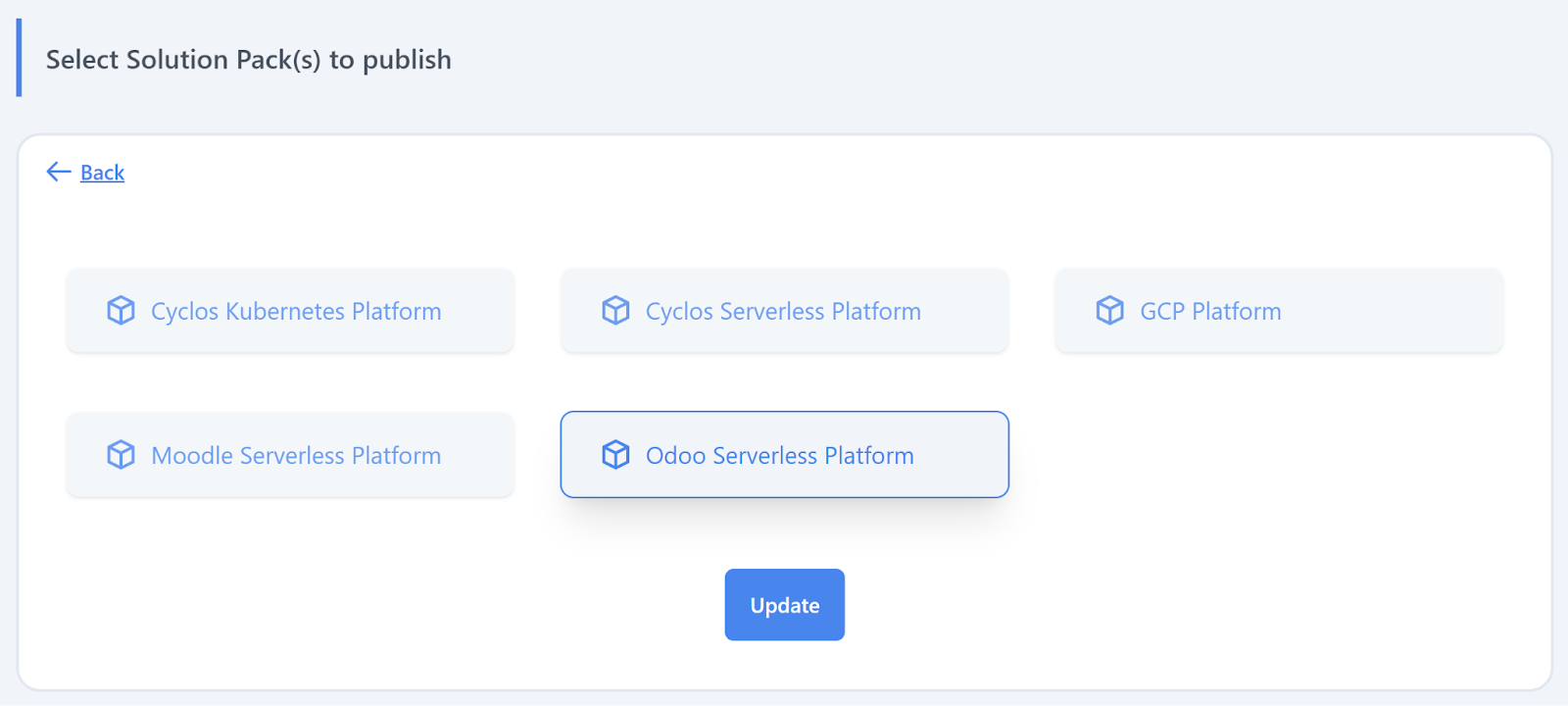
Task: Click cube icon on Cyclos Serverless Platform
Action: coord(615,311)
